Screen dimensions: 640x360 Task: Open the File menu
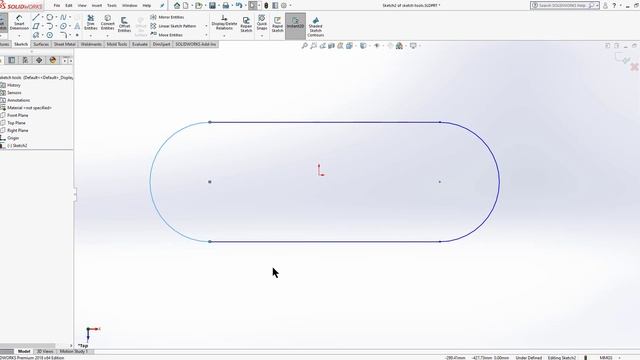tap(57, 6)
